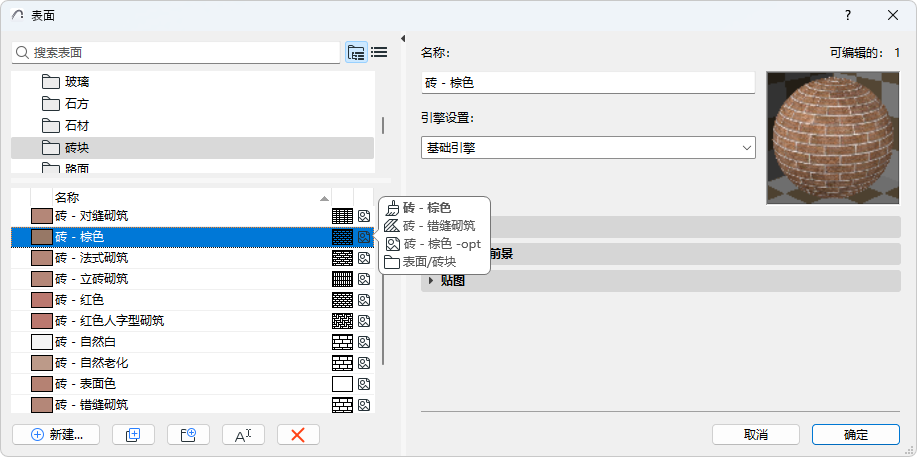Screen dimensions: 917x457
Task: Click color swatch of 砖 - 对缝砌筑
Action: coord(42,216)
